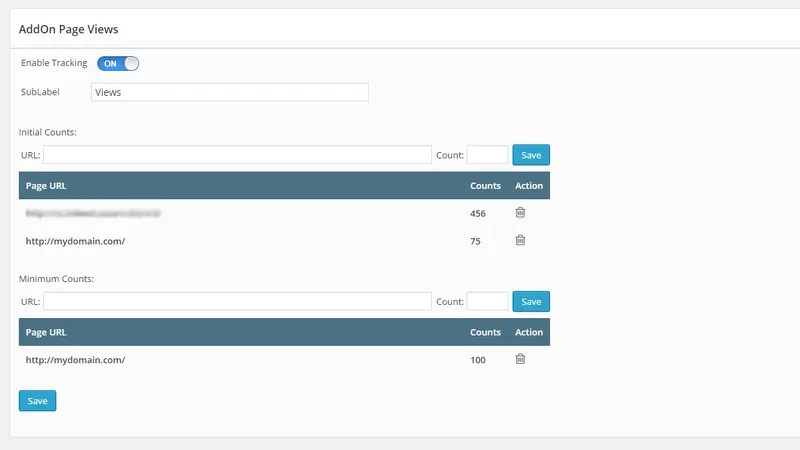Viewport: 800px width, 450px height.
Task: Click the 100 count value
Action: [x=478, y=360]
